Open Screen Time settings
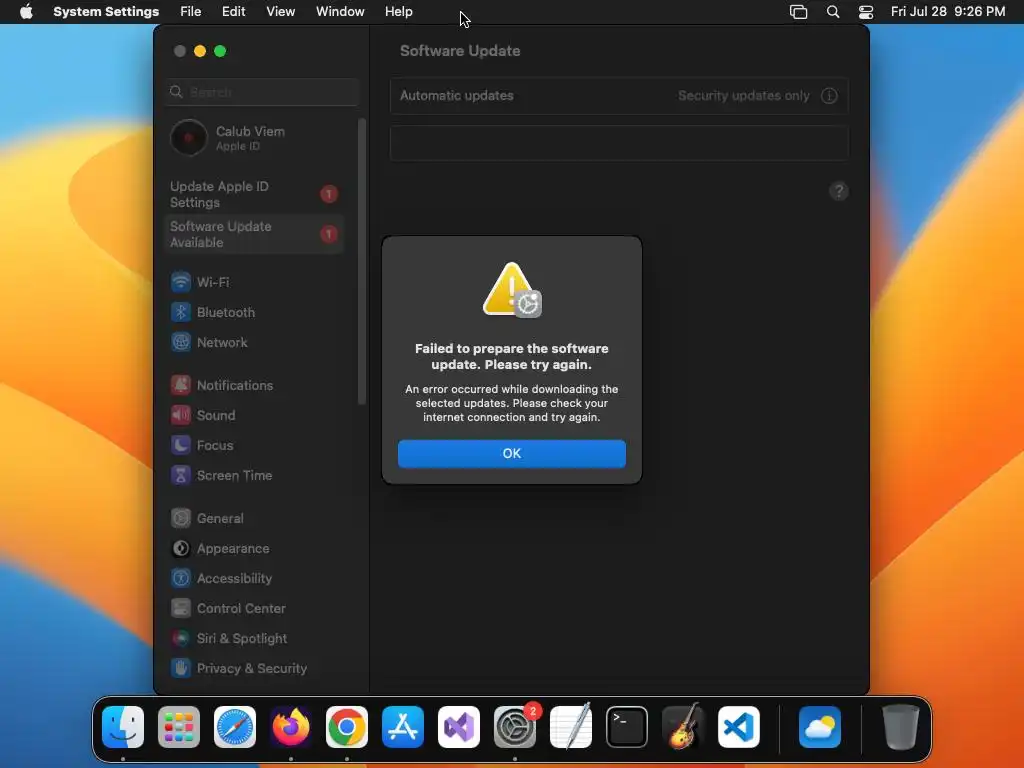This screenshot has height=768, width=1024. click(x=255, y=475)
